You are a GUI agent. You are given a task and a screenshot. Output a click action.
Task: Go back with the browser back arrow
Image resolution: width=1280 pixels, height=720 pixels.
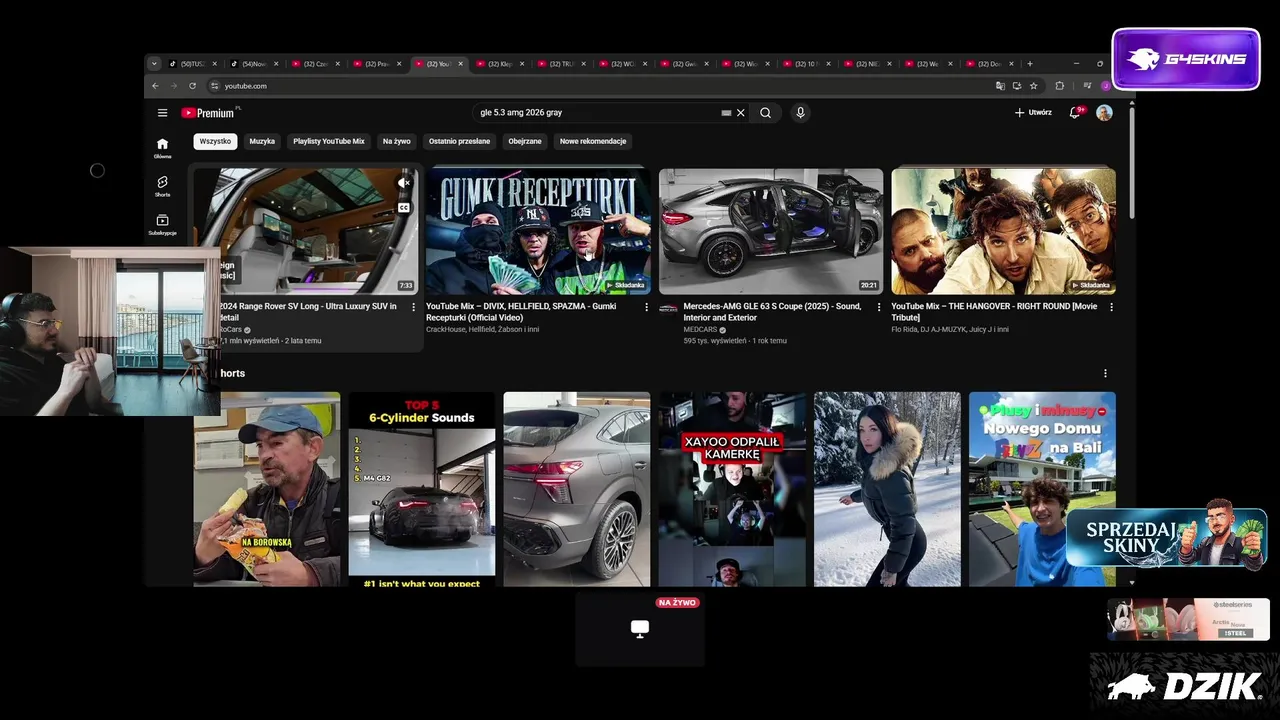[155, 86]
